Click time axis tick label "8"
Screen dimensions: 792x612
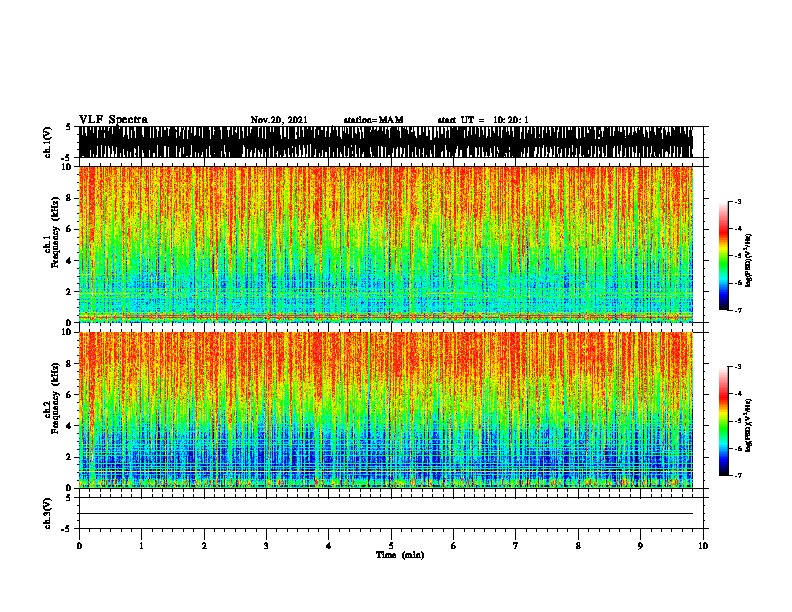coord(578,546)
